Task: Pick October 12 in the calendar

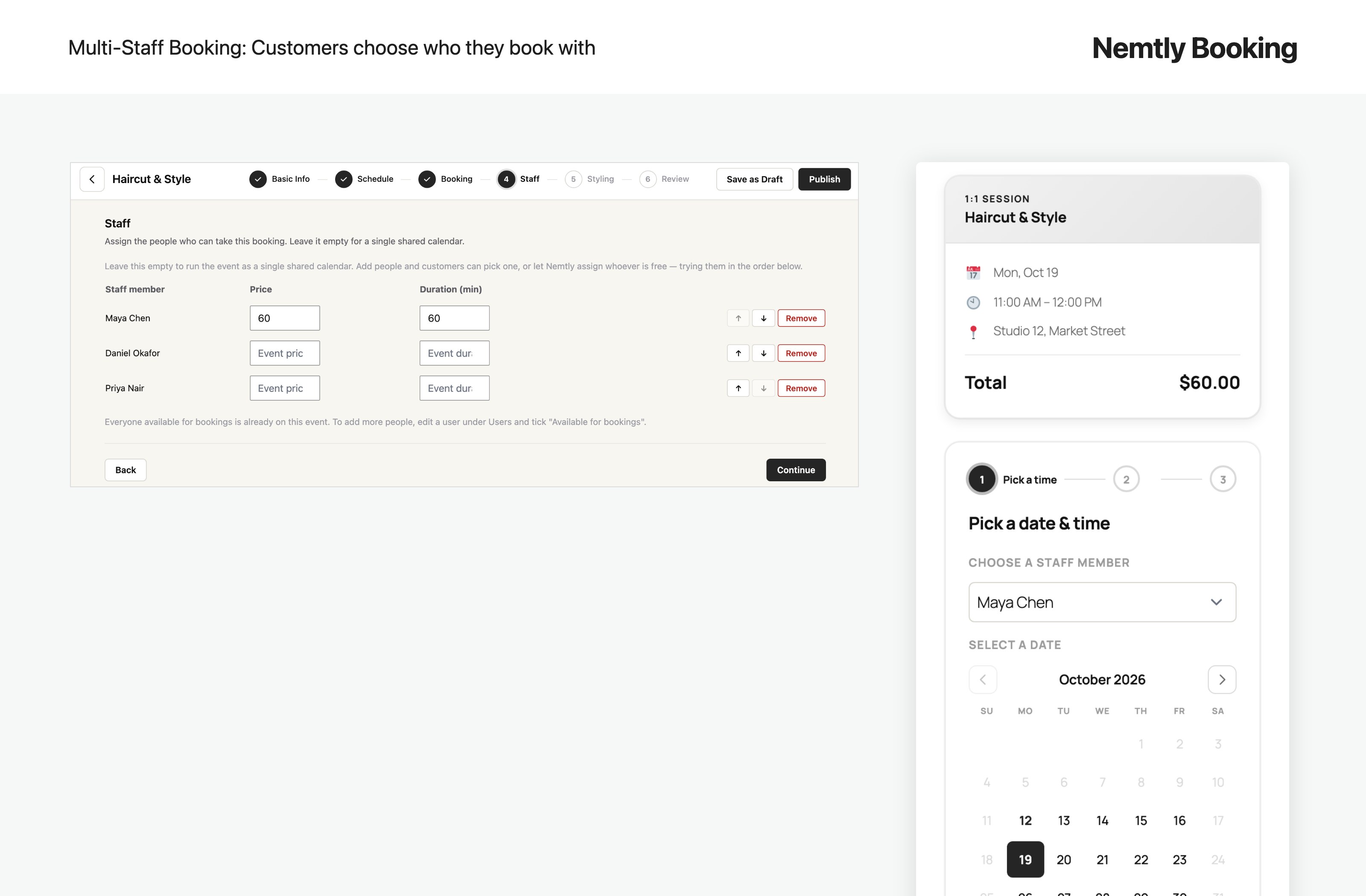Action: pos(1025,821)
